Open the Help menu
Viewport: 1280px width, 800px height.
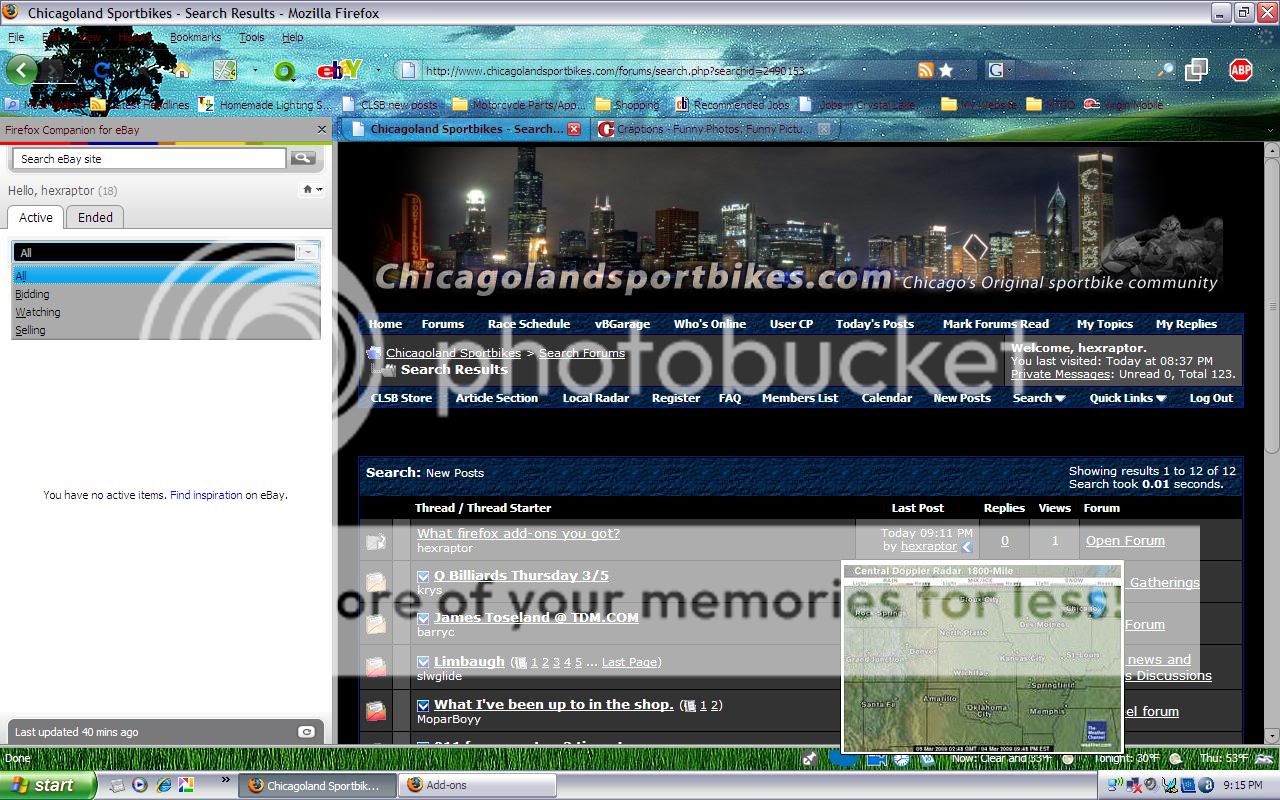click(292, 37)
